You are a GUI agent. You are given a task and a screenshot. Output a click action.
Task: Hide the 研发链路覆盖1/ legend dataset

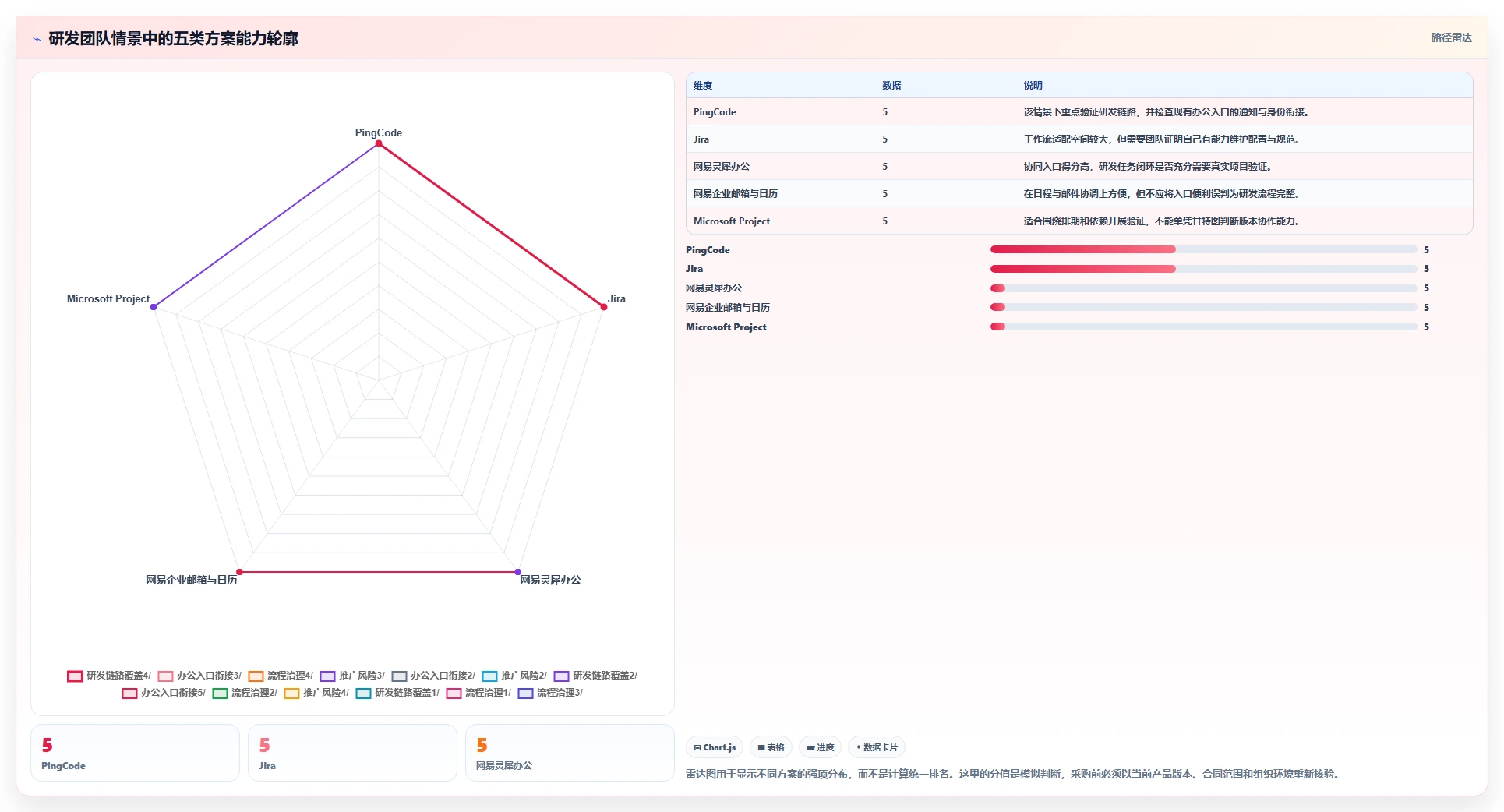(397, 693)
